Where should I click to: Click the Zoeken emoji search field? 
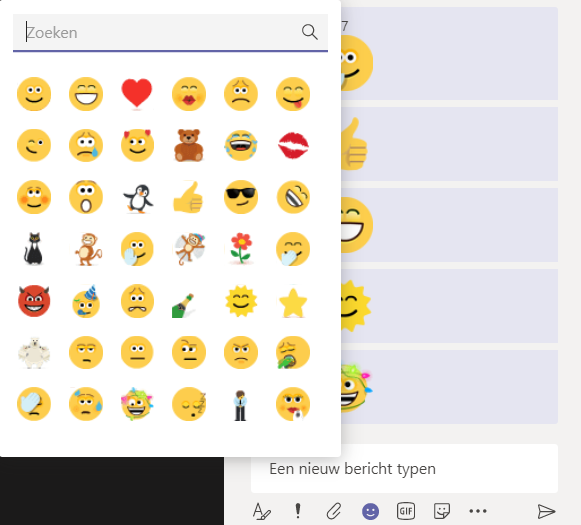tap(170, 33)
